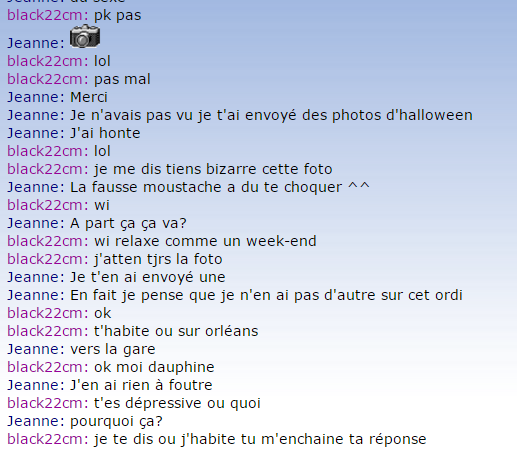Click the message ending 'sur cet ordi'
This screenshot has height=460, width=517.
point(266,295)
